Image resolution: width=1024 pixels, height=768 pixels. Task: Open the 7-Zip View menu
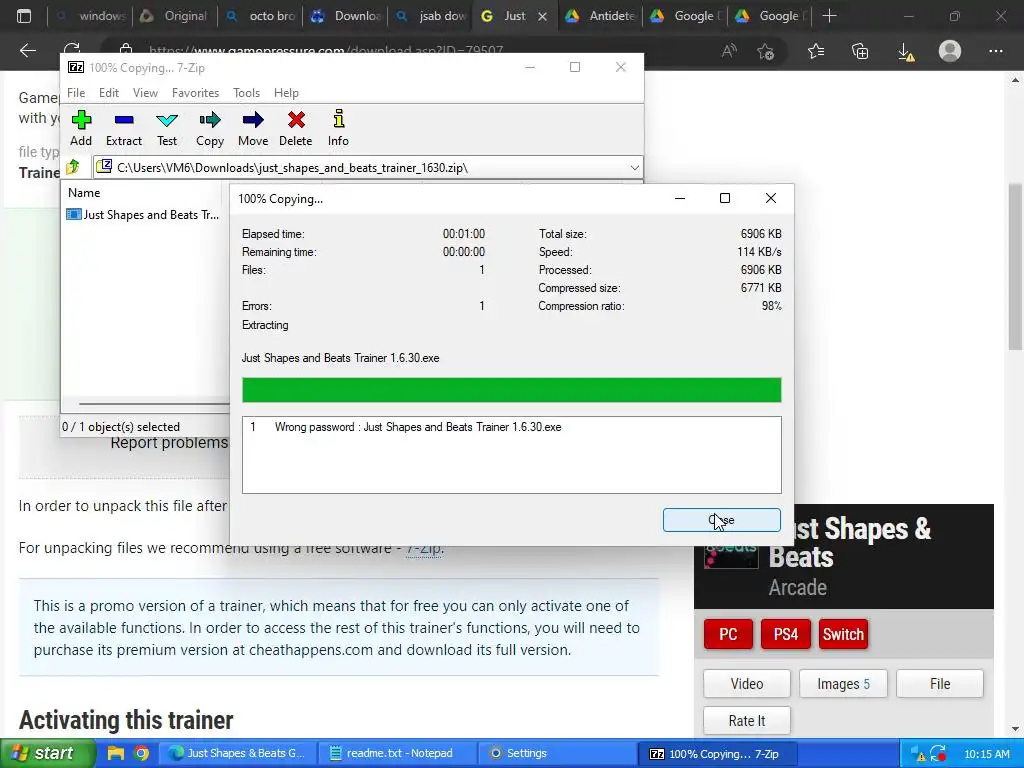point(145,93)
